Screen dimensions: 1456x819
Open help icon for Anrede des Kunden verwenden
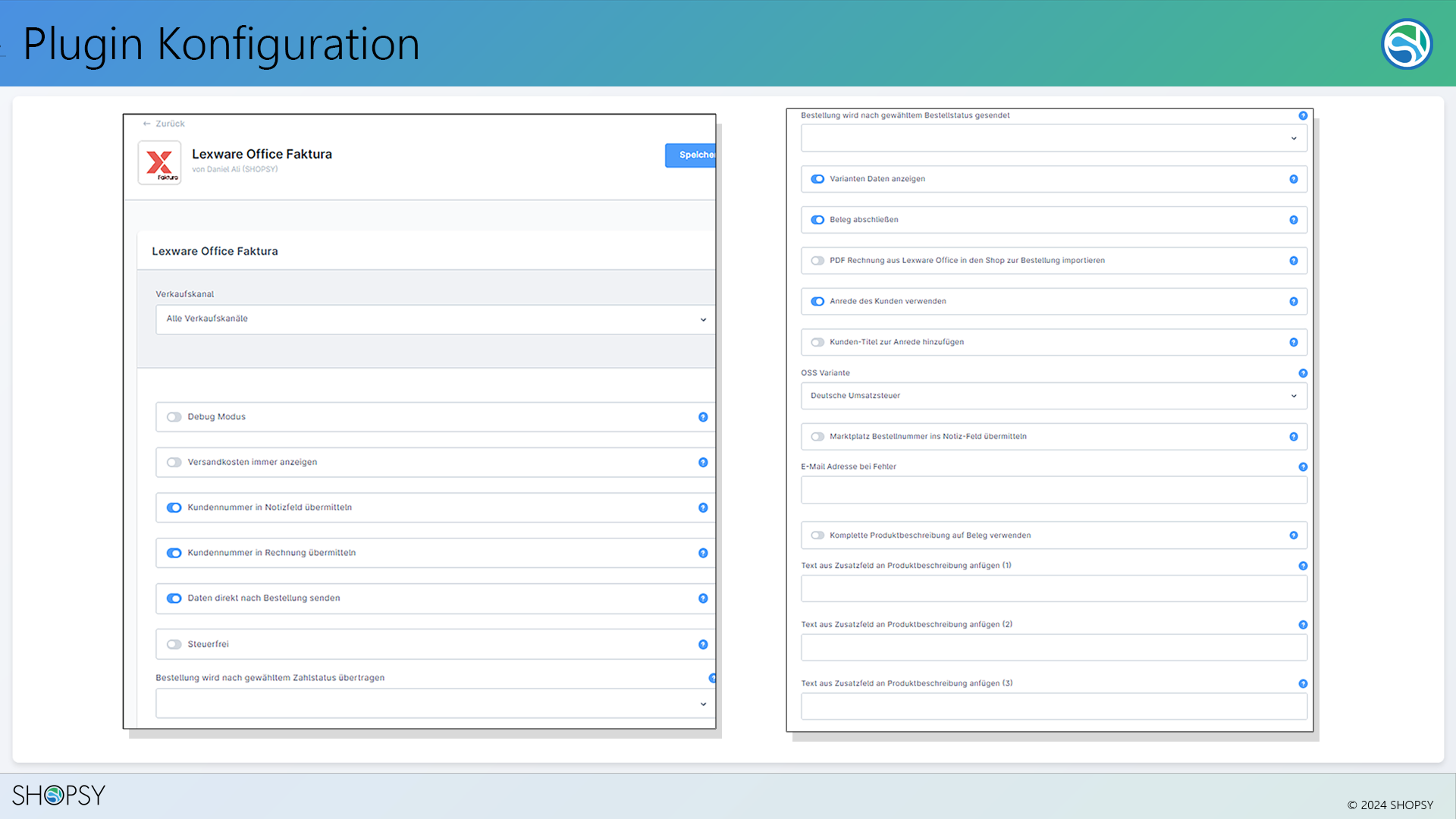click(1294, 302)
